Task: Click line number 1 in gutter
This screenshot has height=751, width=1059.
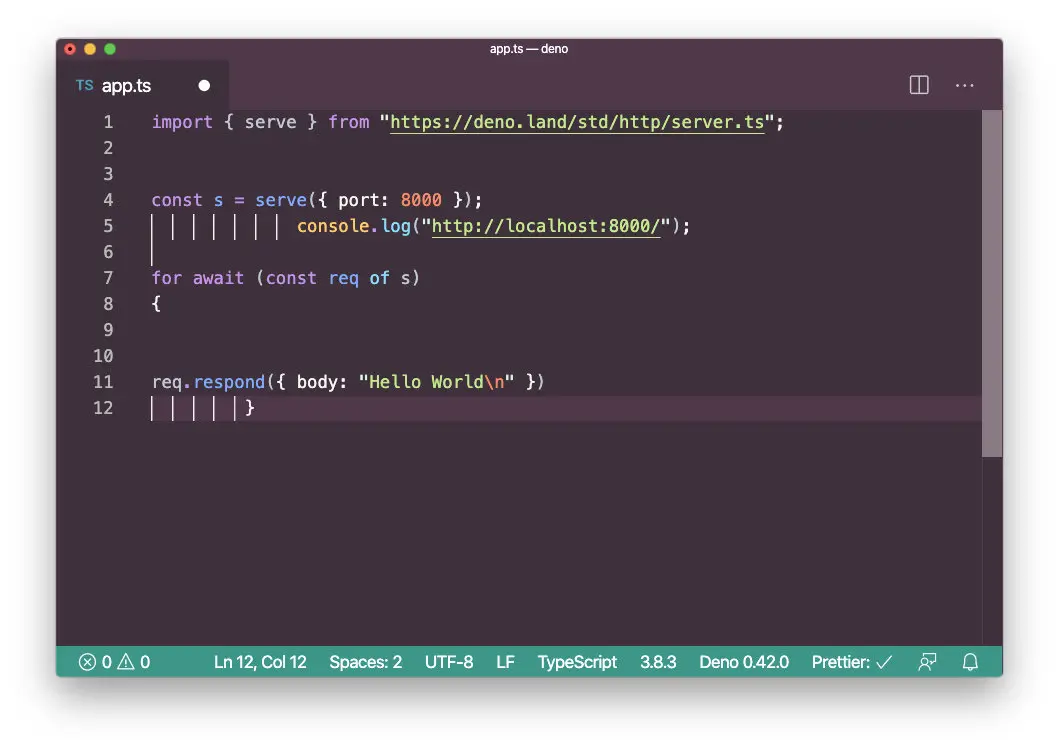Action: click(108, 122)
